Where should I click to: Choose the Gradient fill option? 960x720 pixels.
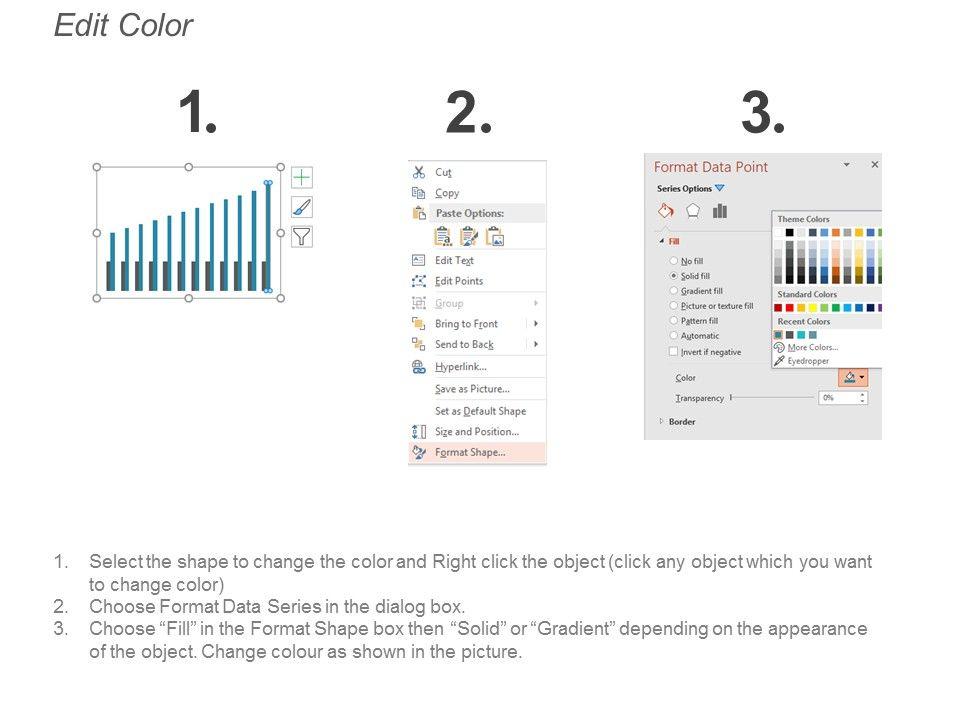(x=674, y=291)
